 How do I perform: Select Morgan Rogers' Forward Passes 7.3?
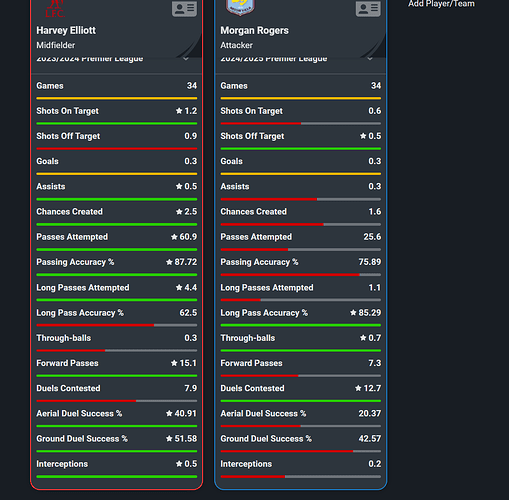[375, 363]
